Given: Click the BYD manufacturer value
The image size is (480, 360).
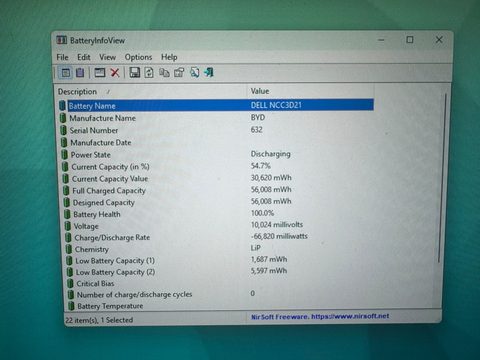Looking at the screenshot, I should pyautogui.click(x=258, y=117).
